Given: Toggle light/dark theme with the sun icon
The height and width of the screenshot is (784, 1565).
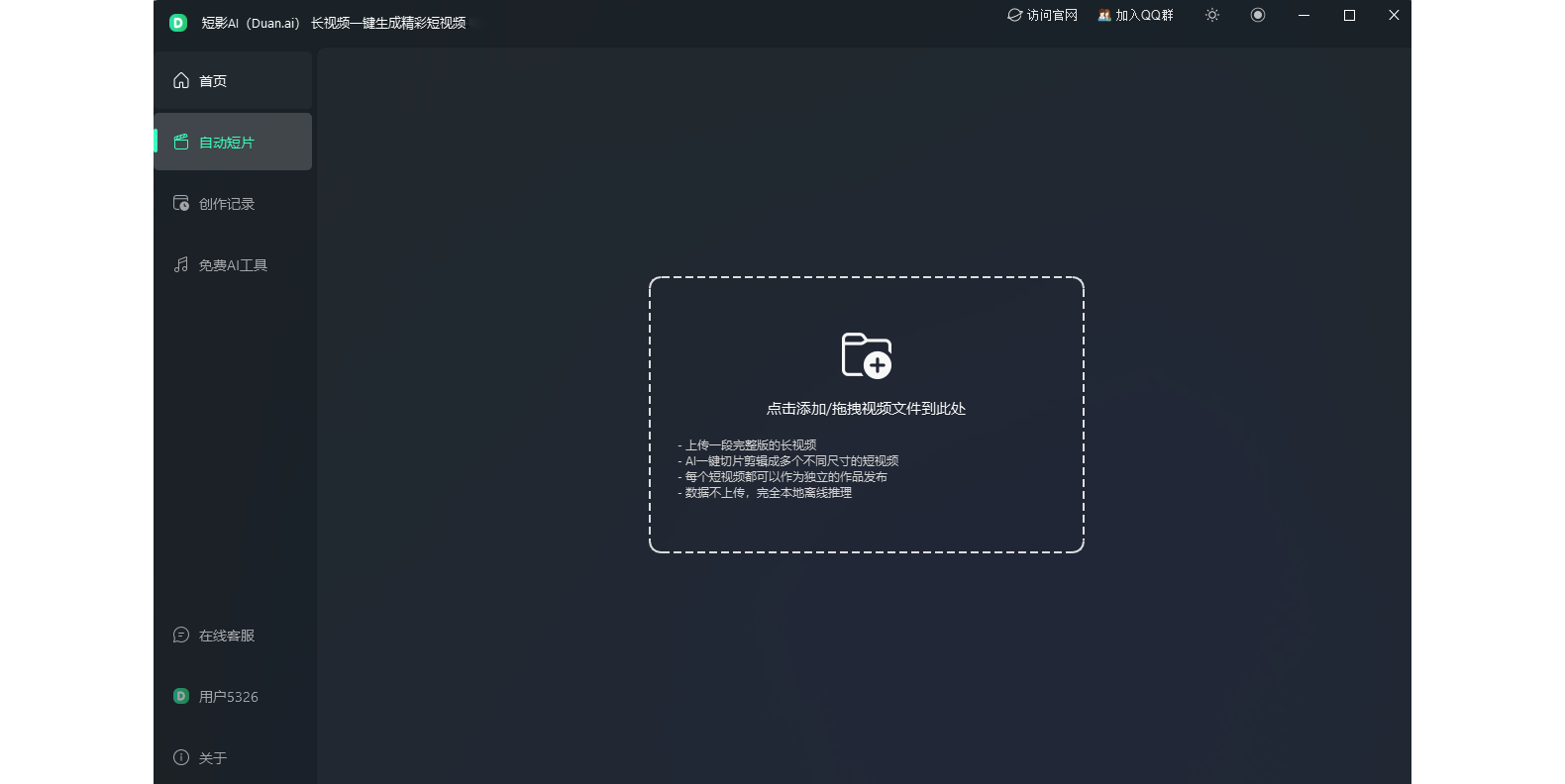Looking at the screenshot, I should point(1211,16).
